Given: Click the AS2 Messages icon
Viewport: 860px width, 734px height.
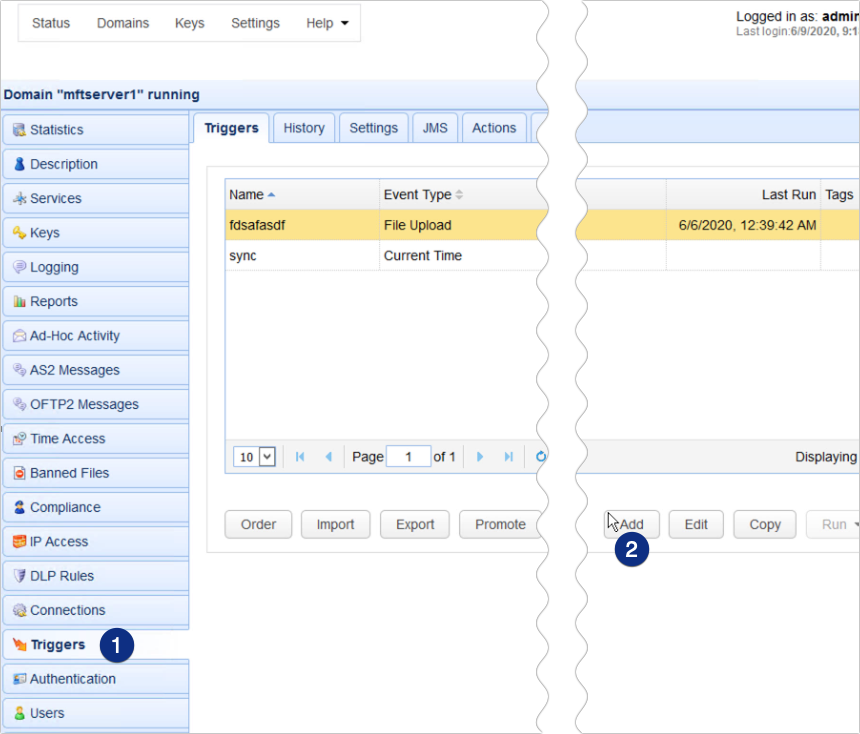Looking at the screenshot, I should (x=18, y=370).
